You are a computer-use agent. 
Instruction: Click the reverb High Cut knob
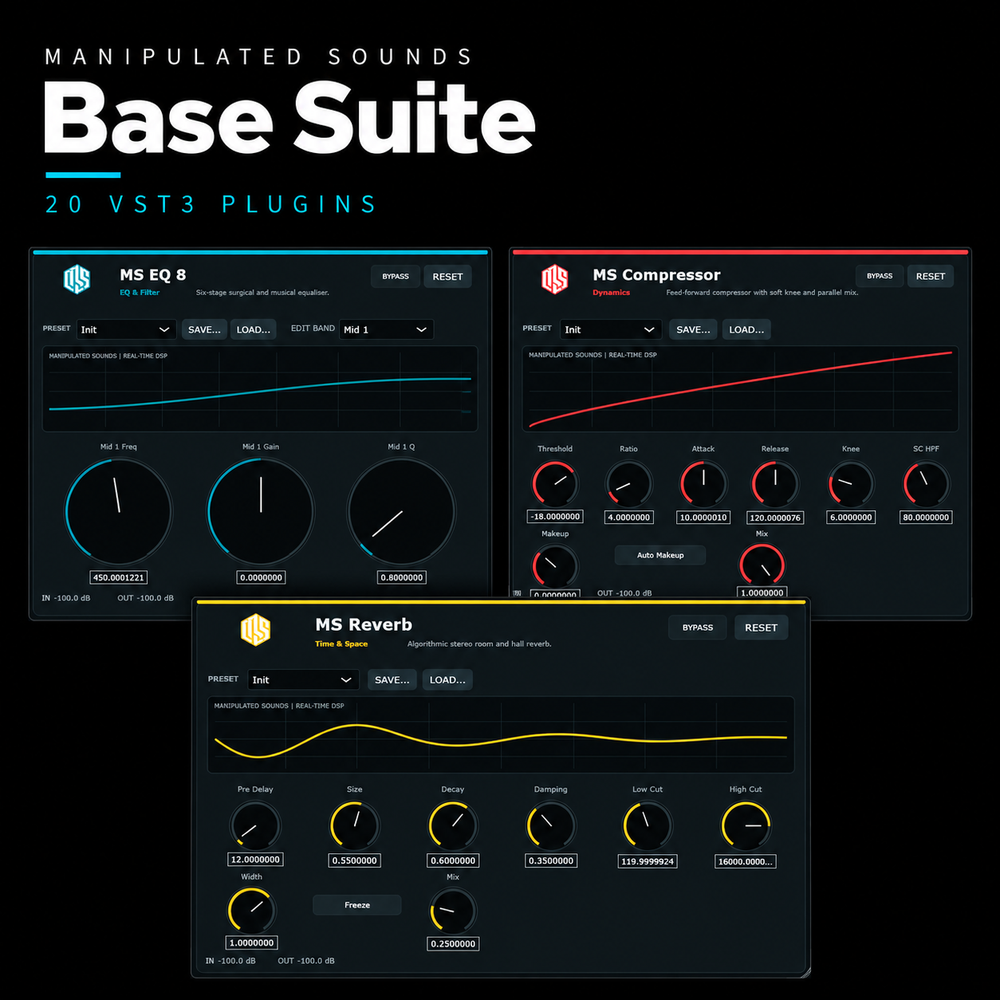click(746, 826)
